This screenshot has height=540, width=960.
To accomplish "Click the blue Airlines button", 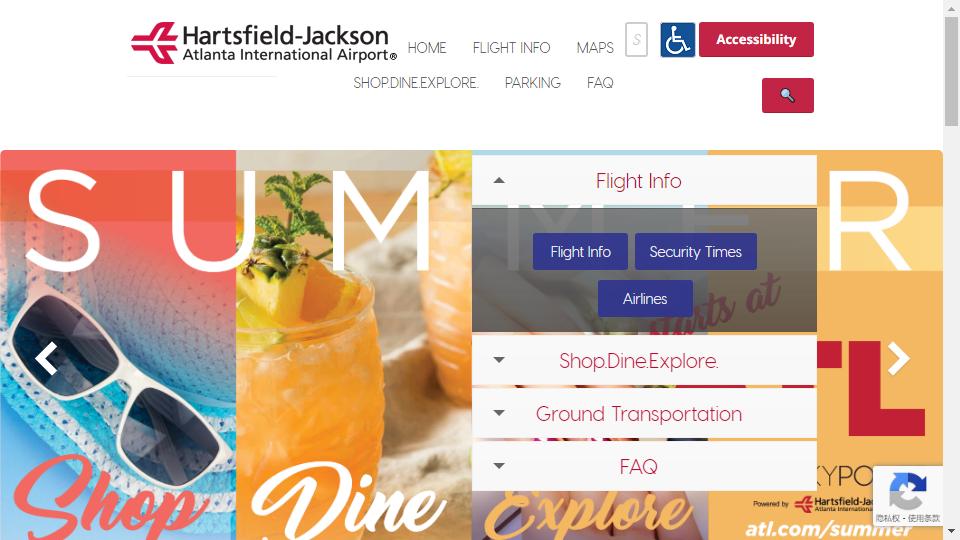I will point(645,299).
